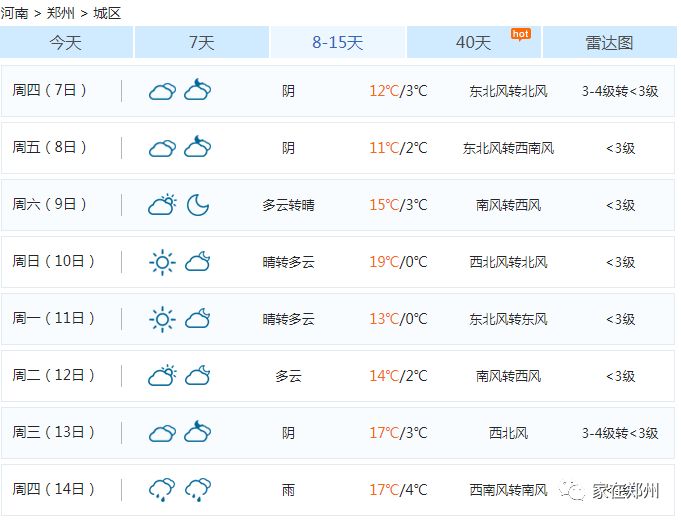Viewport: 681px width, 520px height.
Task: Select the 周一（11日）date label
Action: (53, 318)
